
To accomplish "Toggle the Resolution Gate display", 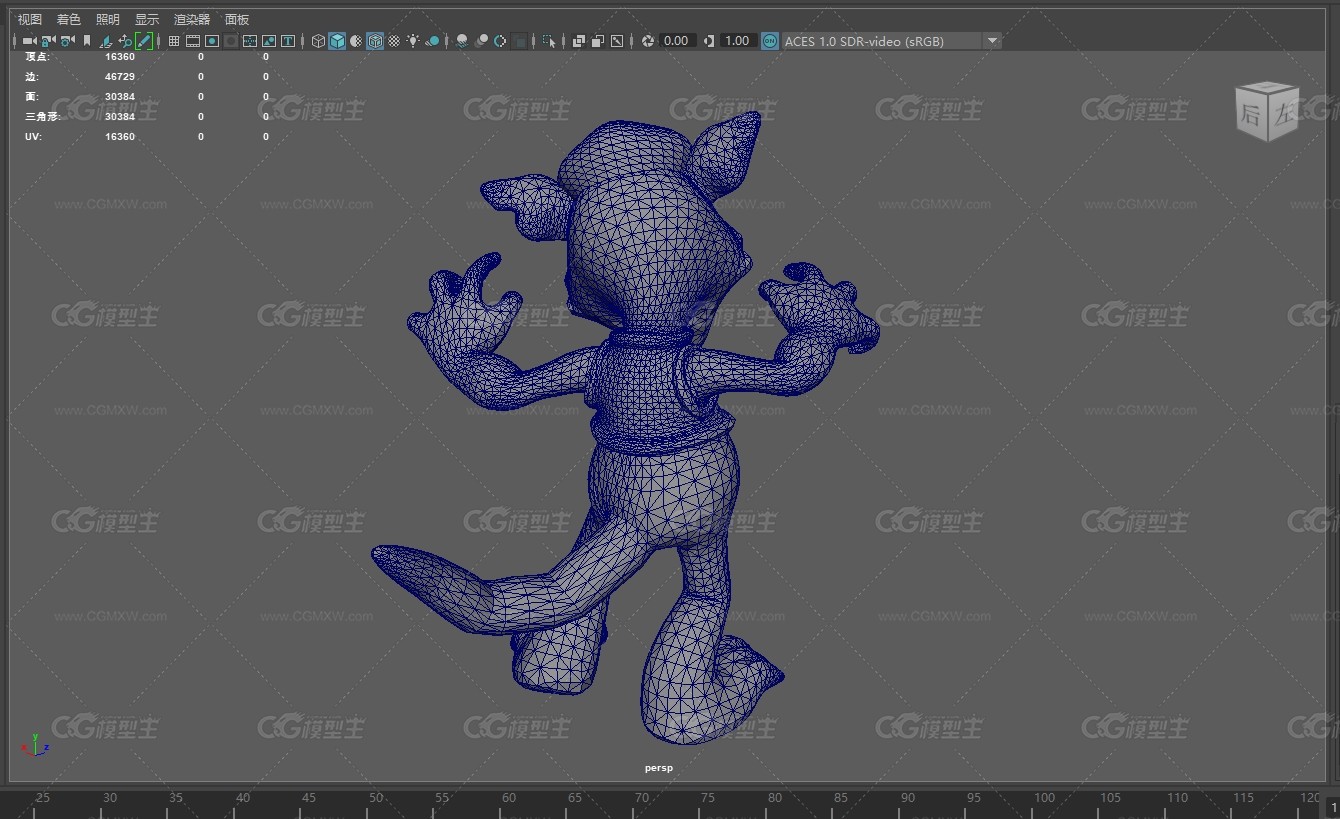I will click(212, 41).
